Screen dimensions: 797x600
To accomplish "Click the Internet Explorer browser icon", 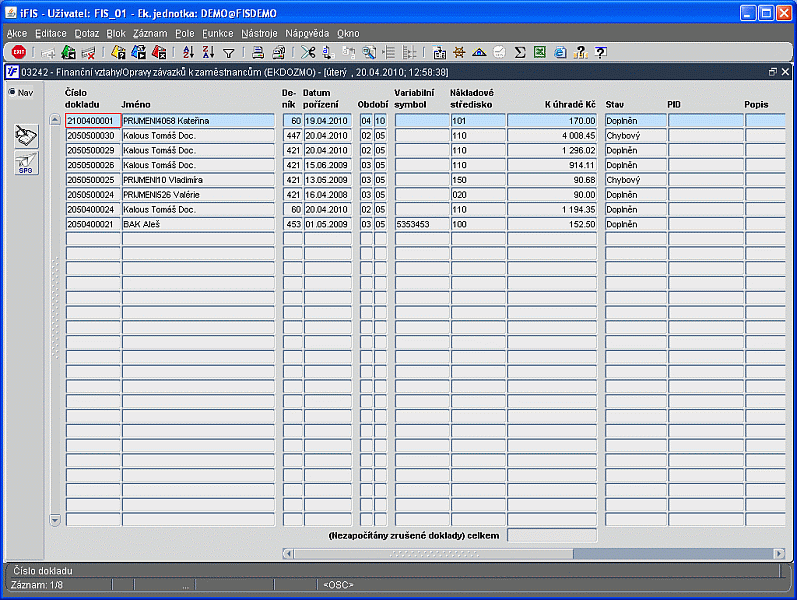I will tap(560, 52).
